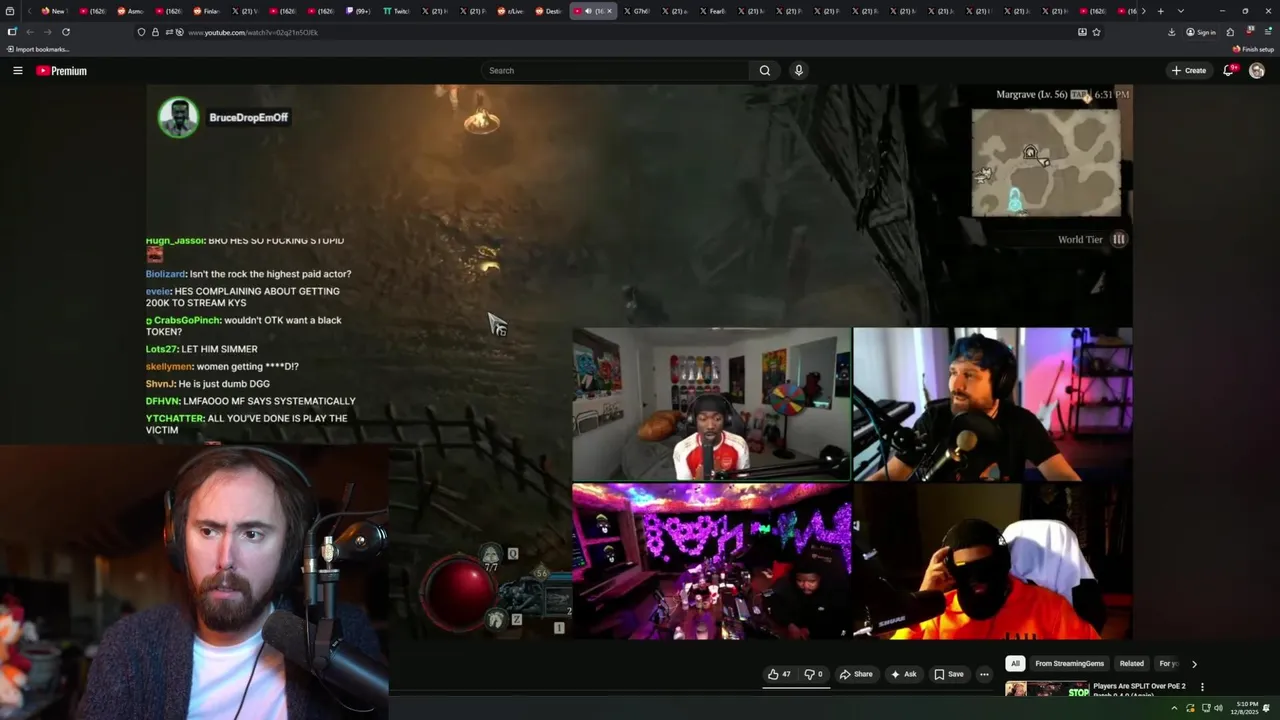Select the Related chip
The height and width of the screenshot is (720, 1280).
tap(1131, 663)
